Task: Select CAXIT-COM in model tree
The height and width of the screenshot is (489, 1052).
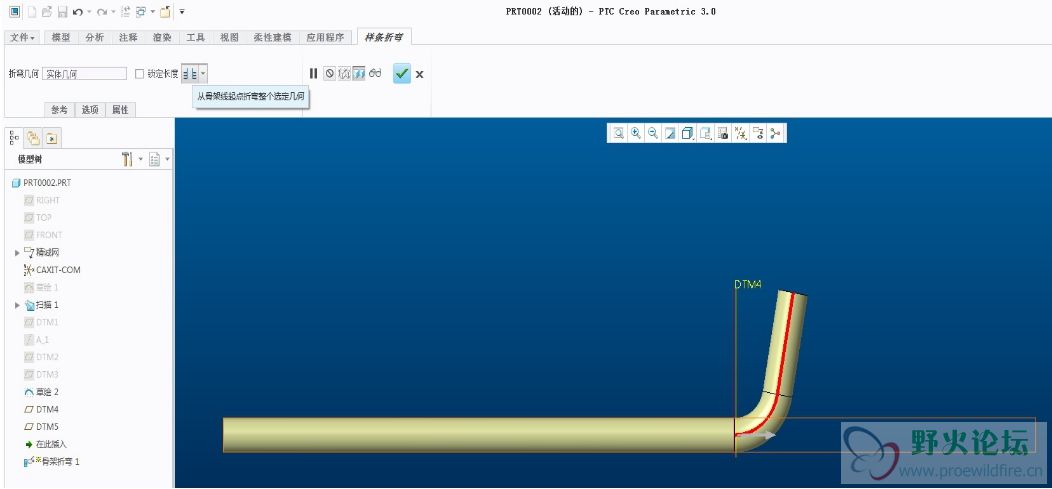Action: coord(52,270)
